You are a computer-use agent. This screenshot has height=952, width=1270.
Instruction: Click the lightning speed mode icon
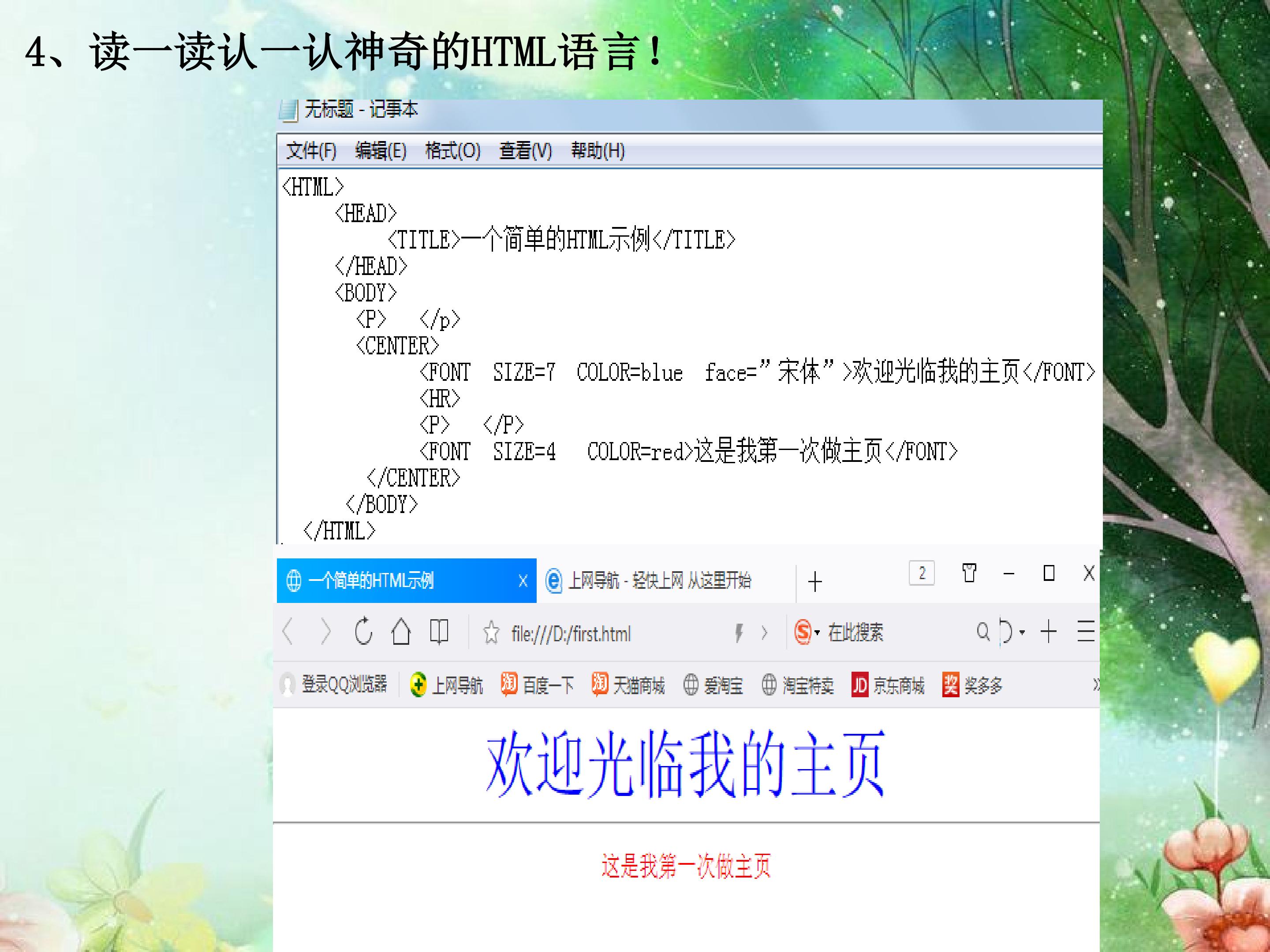[740, 633]
